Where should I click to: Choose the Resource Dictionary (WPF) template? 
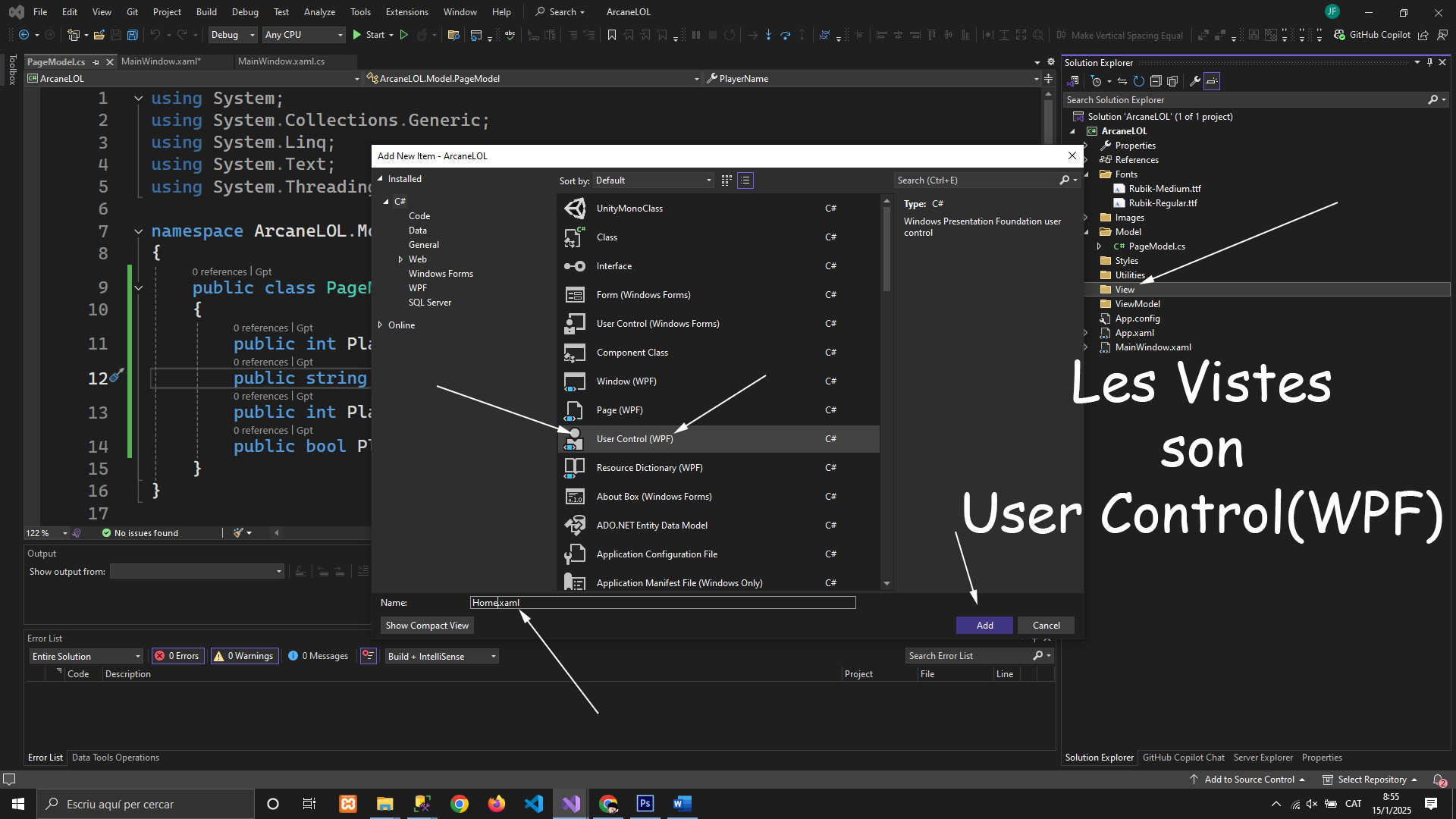(x=649, y=468)
